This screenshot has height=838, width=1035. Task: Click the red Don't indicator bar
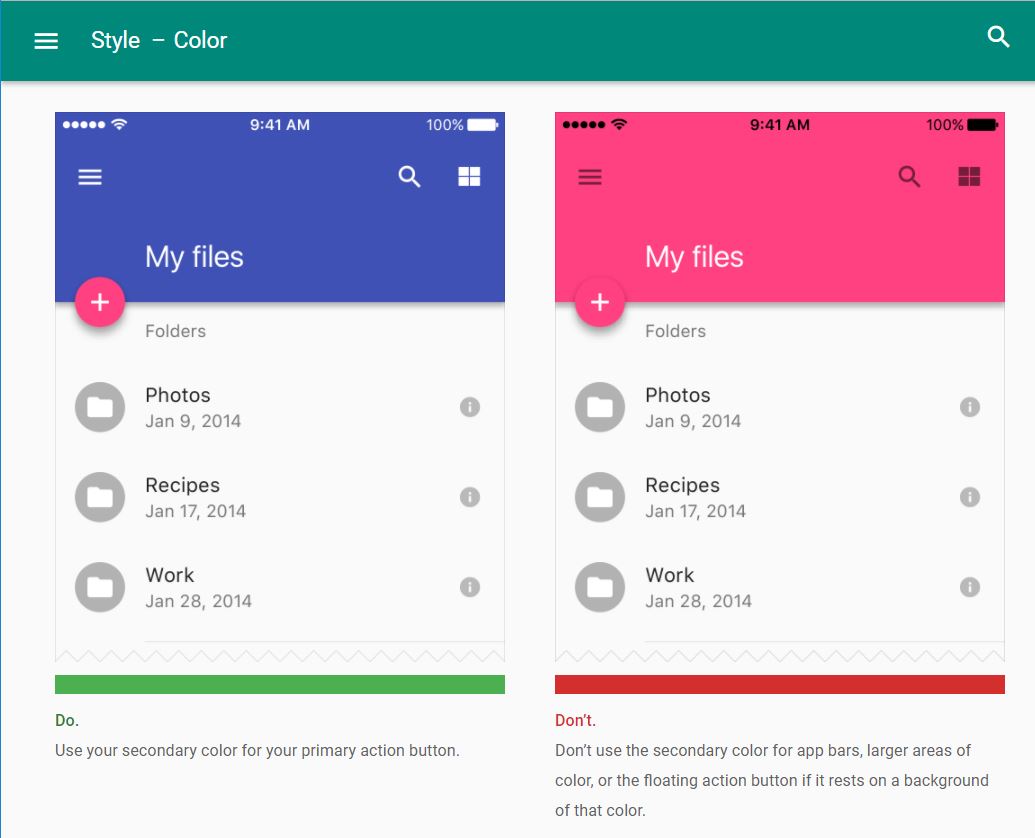coord(780,684)
